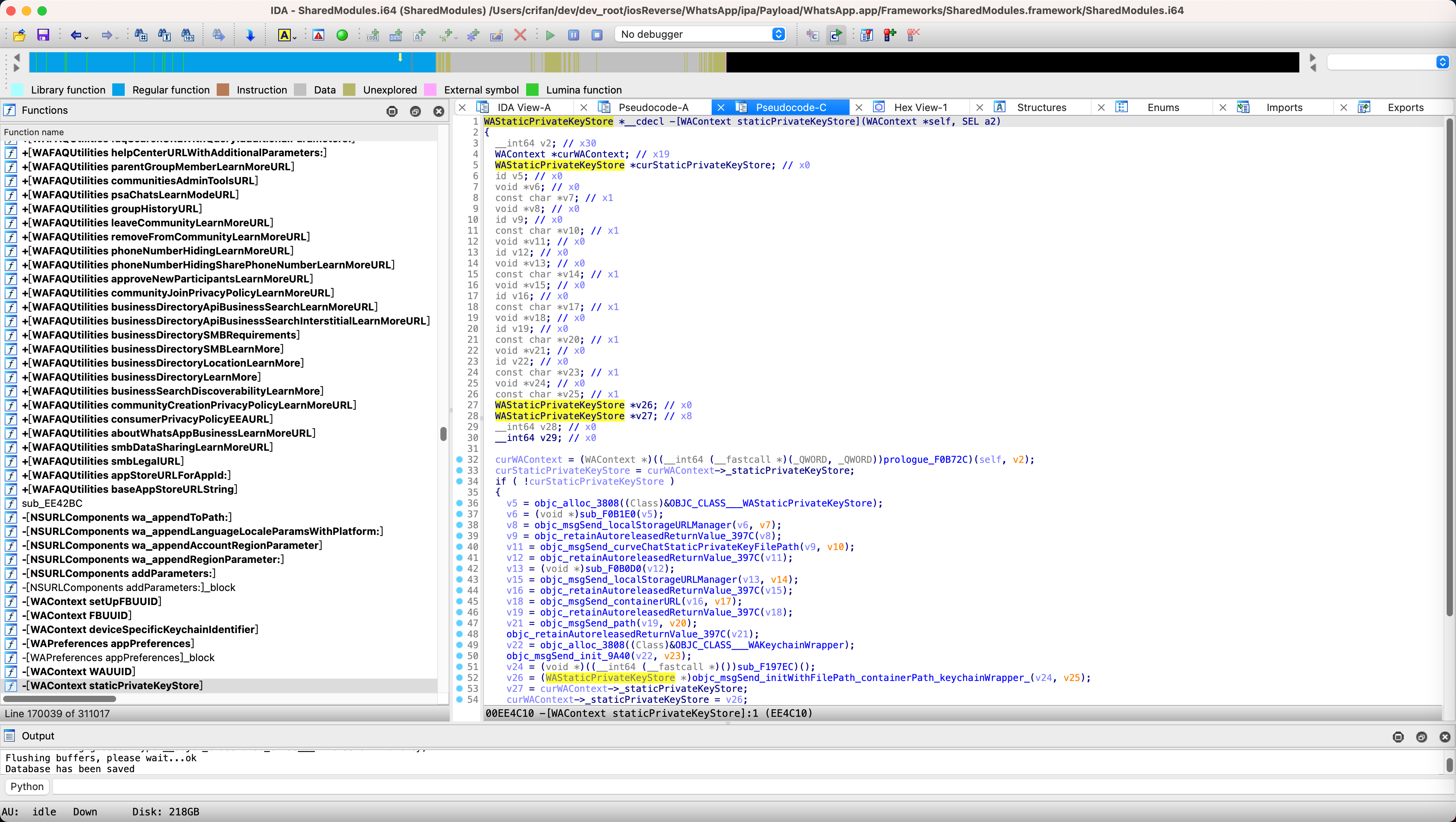The height and width of the screenshot is (822, 1456).
Task: Click Regular function blue legend swatch
Action: pos(119,90)
